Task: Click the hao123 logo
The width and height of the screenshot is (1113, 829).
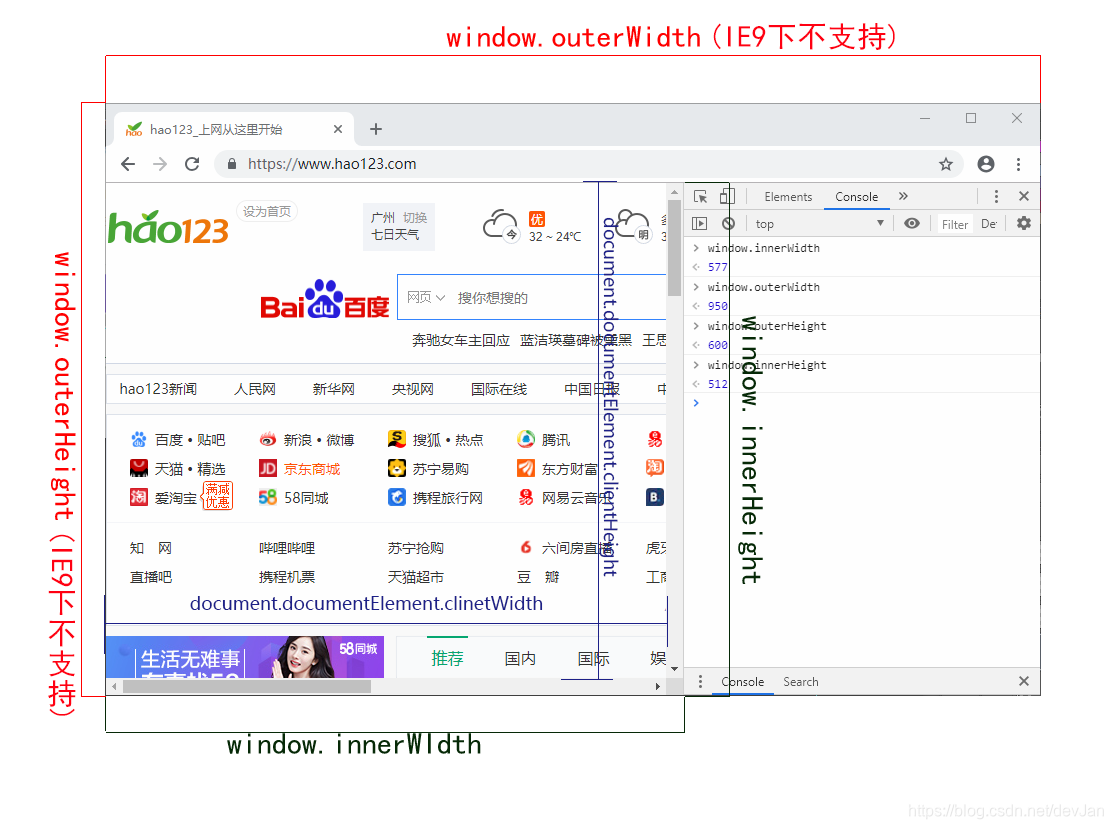Action: pos(168,228)
